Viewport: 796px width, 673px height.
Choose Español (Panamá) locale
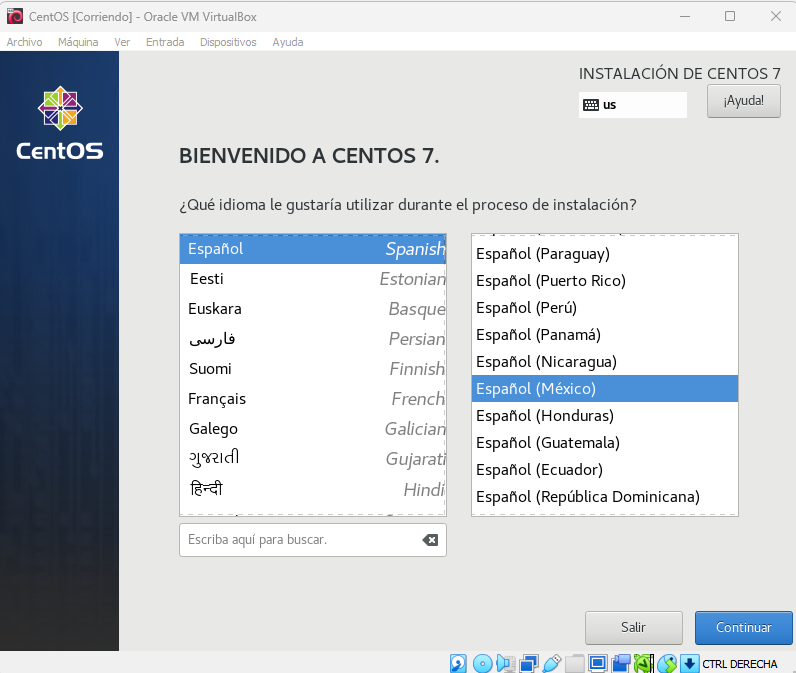pos(605,335)
